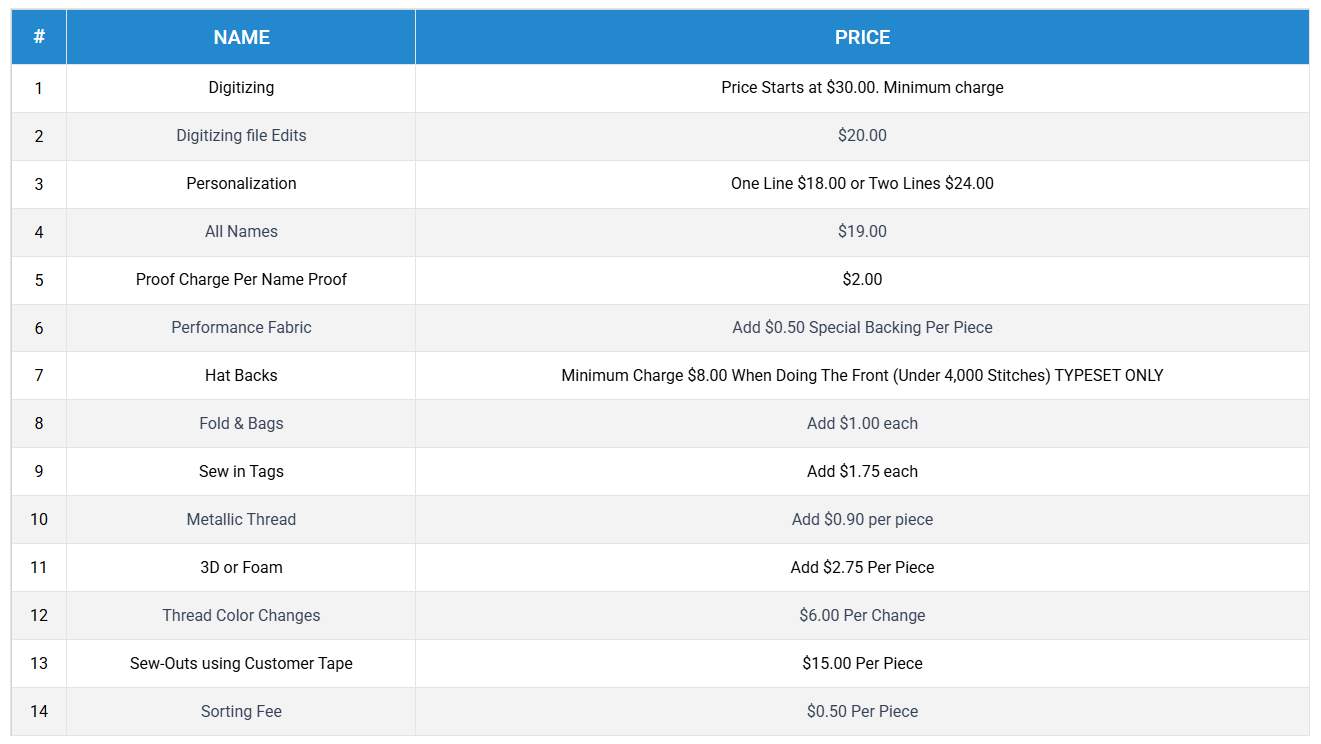Click Proof Charge Per Name Proof

241,280
